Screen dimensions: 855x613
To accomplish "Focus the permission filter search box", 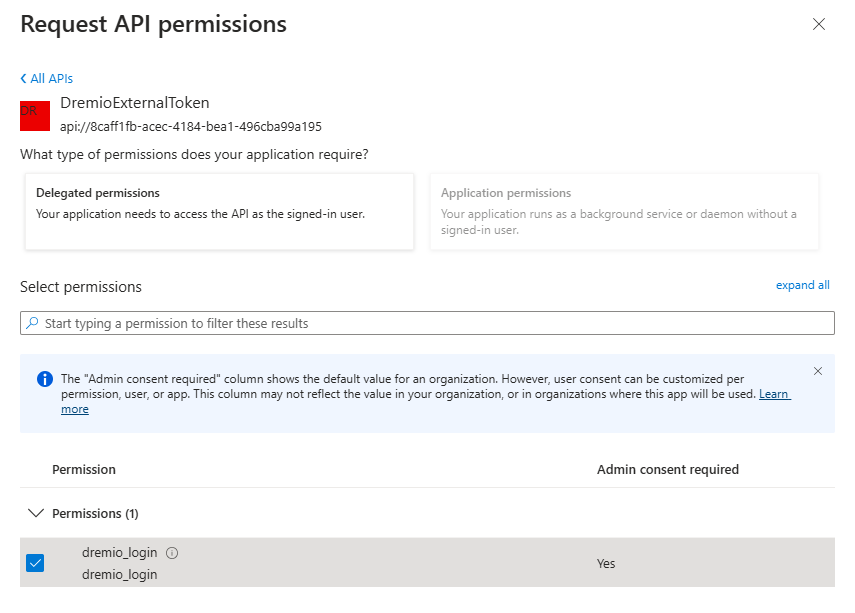I will tap(430, 323).
